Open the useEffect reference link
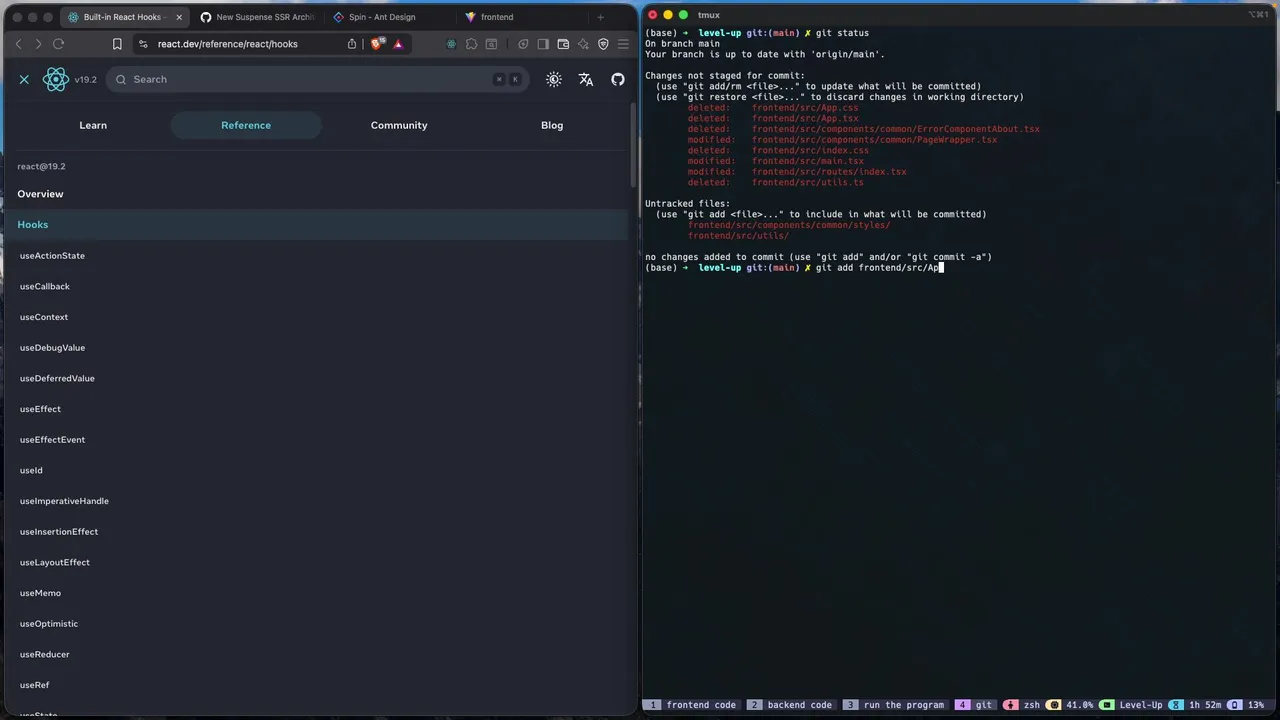This screenshot has height=720, width=1280. coord(40,409)
